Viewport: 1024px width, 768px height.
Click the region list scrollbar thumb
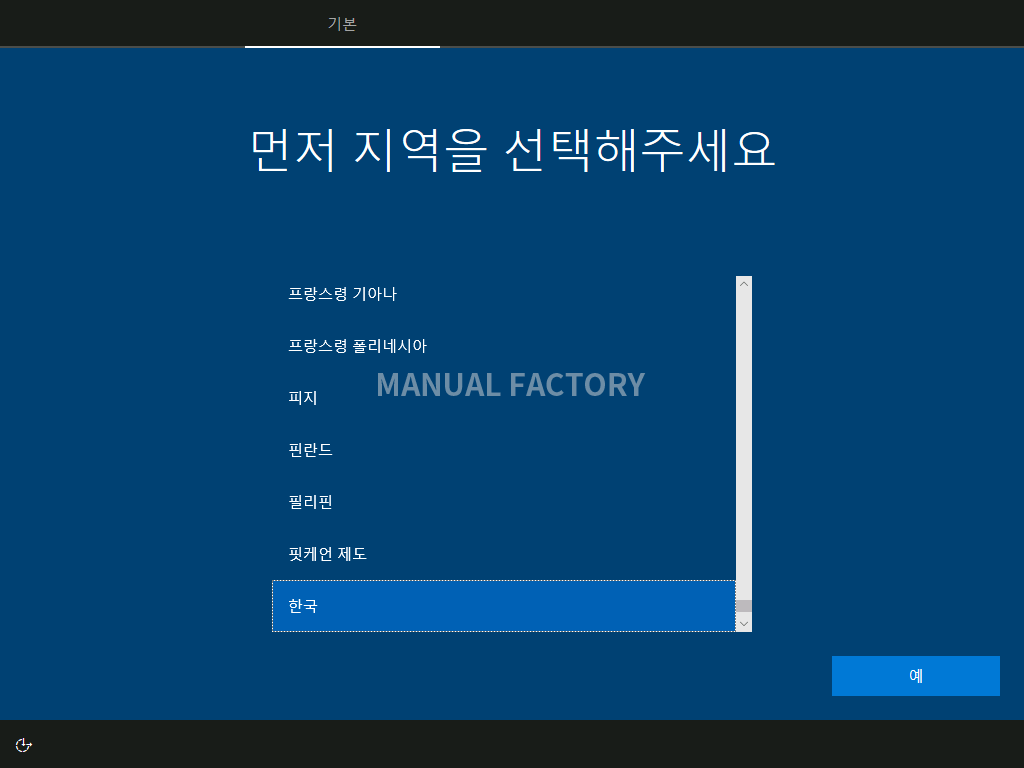(x=744, y=606)
